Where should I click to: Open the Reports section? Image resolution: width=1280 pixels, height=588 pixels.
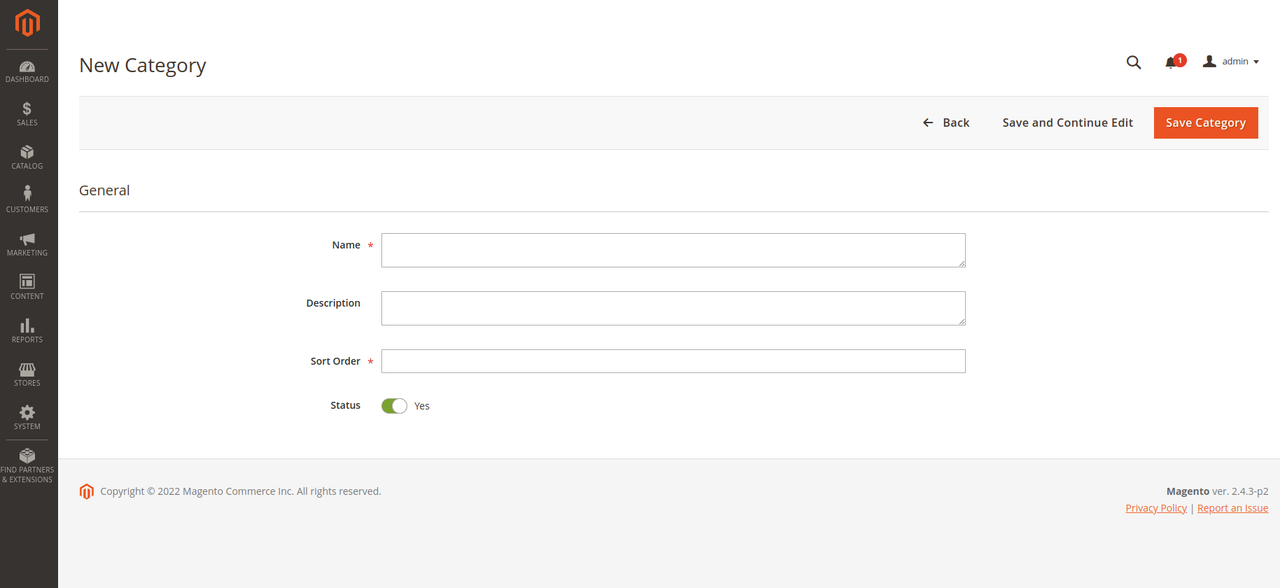(x=26, y=329)
